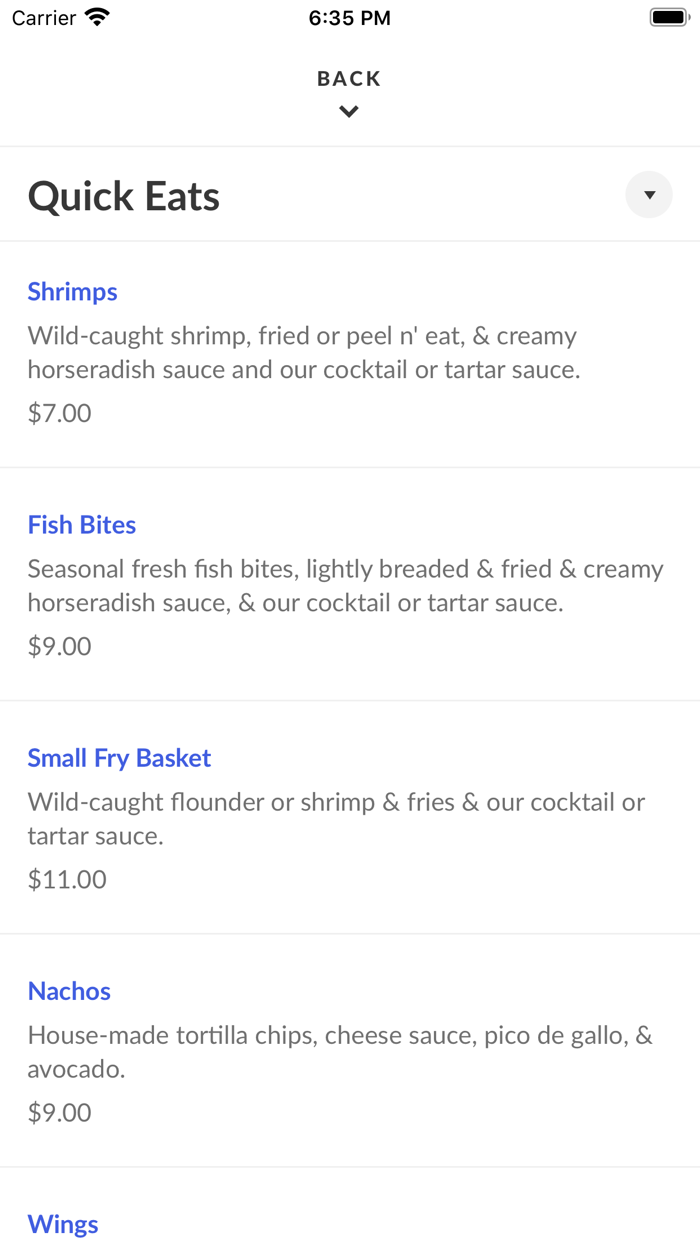Screen dimensions: 700x1244
Task: Tap the 6:35 PM clock
Action: (x=349, y=18)
